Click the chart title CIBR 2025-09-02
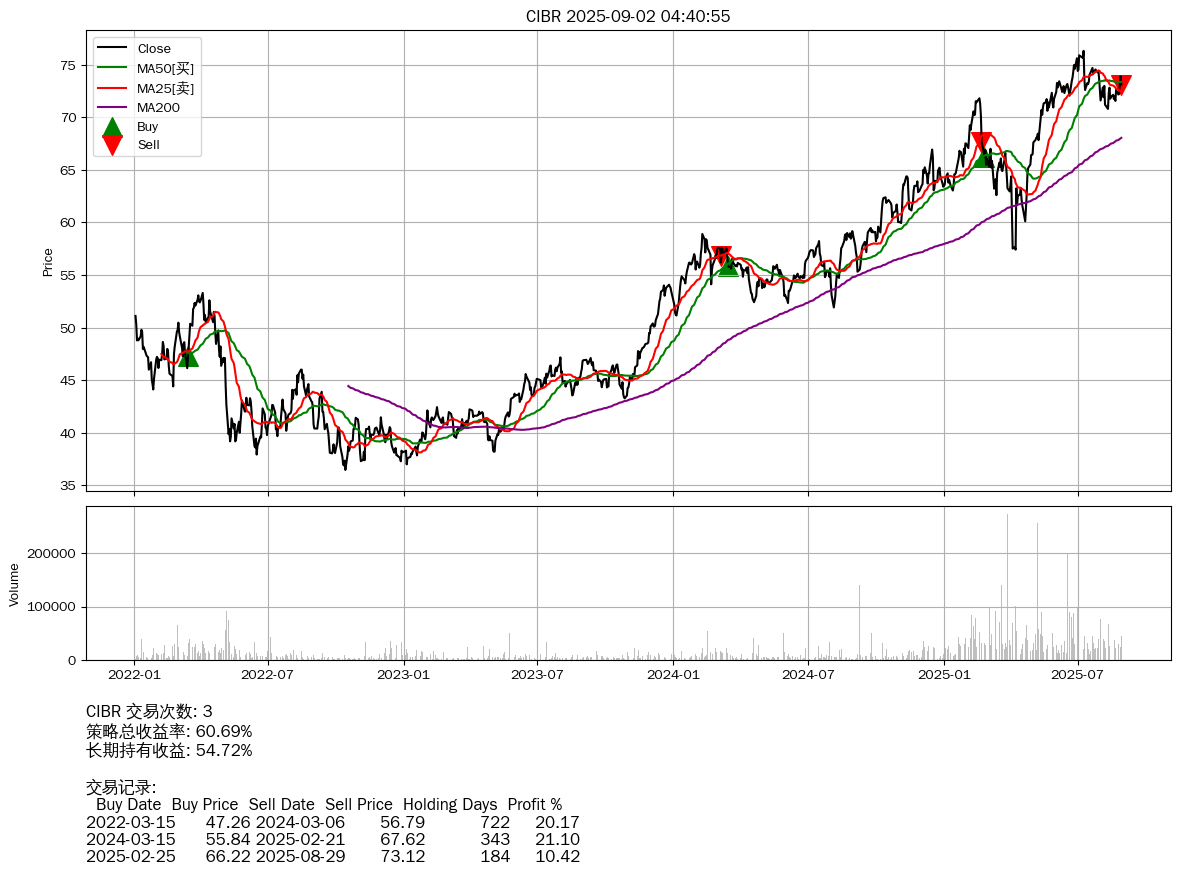1180x875 pixels. [628, 16]
